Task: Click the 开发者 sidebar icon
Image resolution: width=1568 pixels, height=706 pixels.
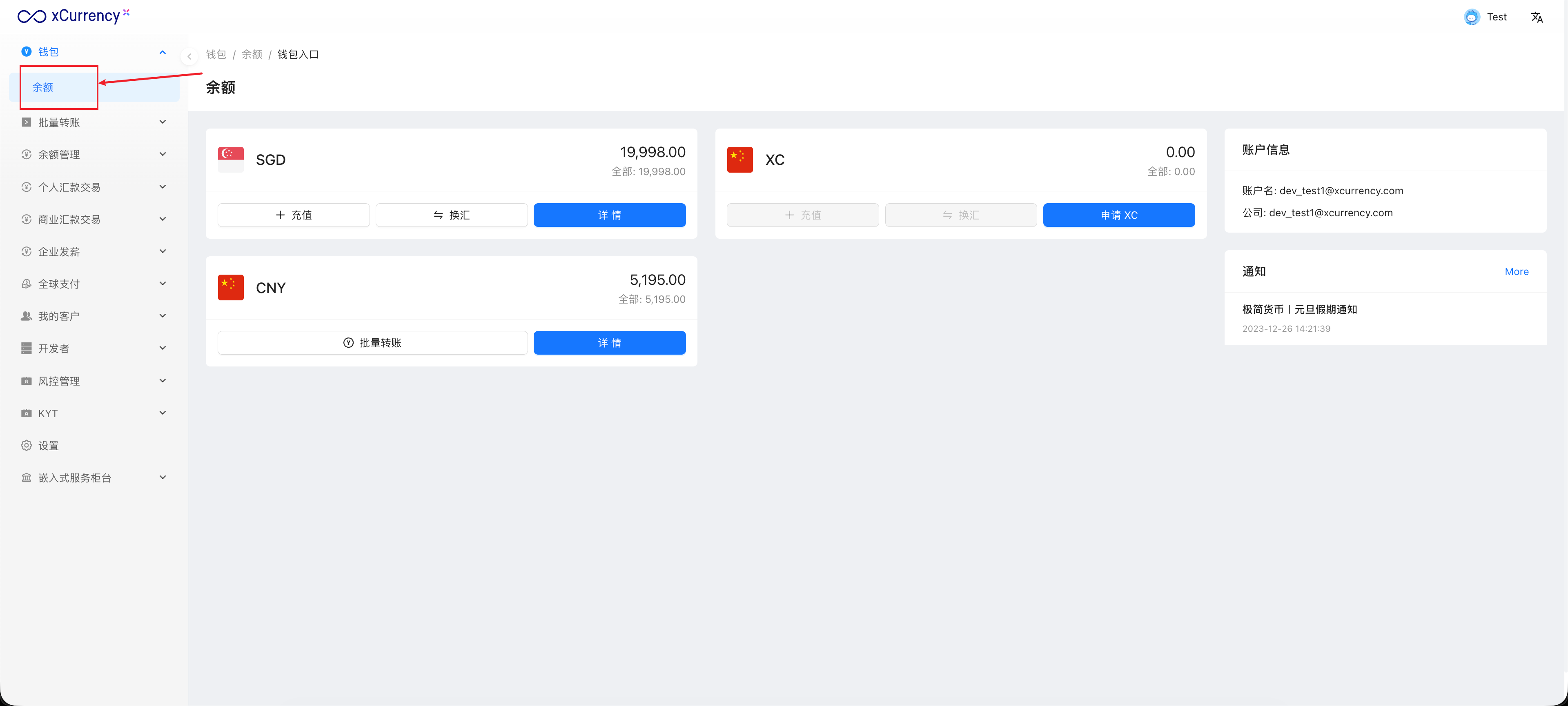Action: [x=26, y=349]
